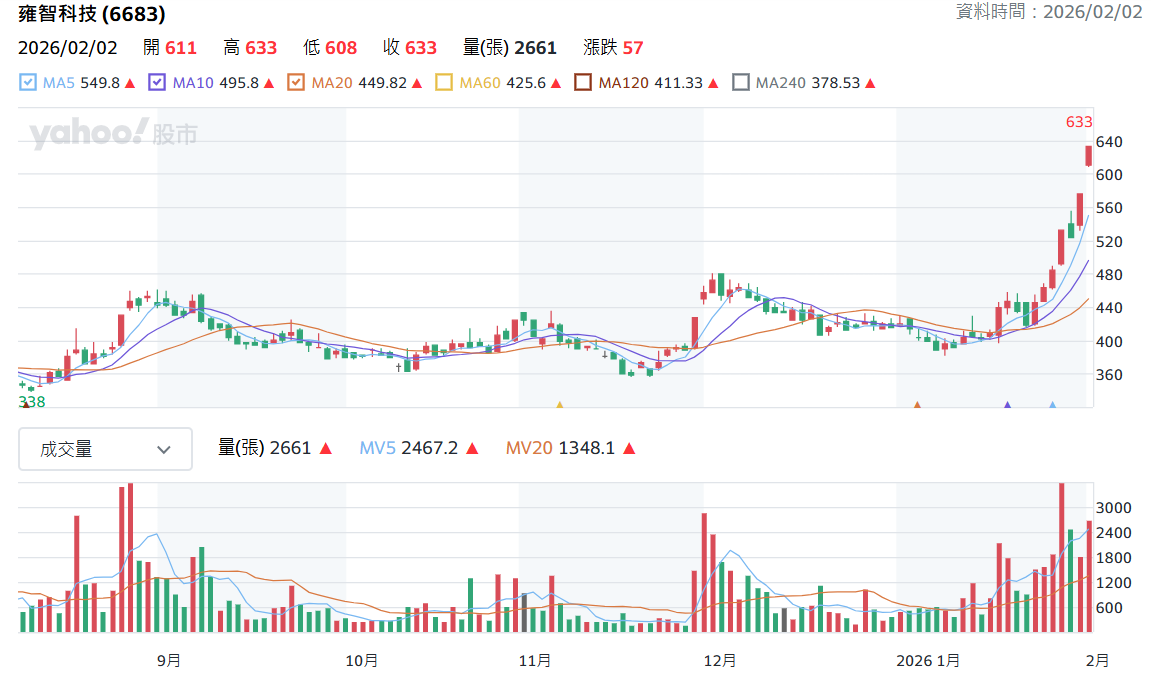Open the 成交量 indicator dropdown
1151x682 pixels.
106,449
